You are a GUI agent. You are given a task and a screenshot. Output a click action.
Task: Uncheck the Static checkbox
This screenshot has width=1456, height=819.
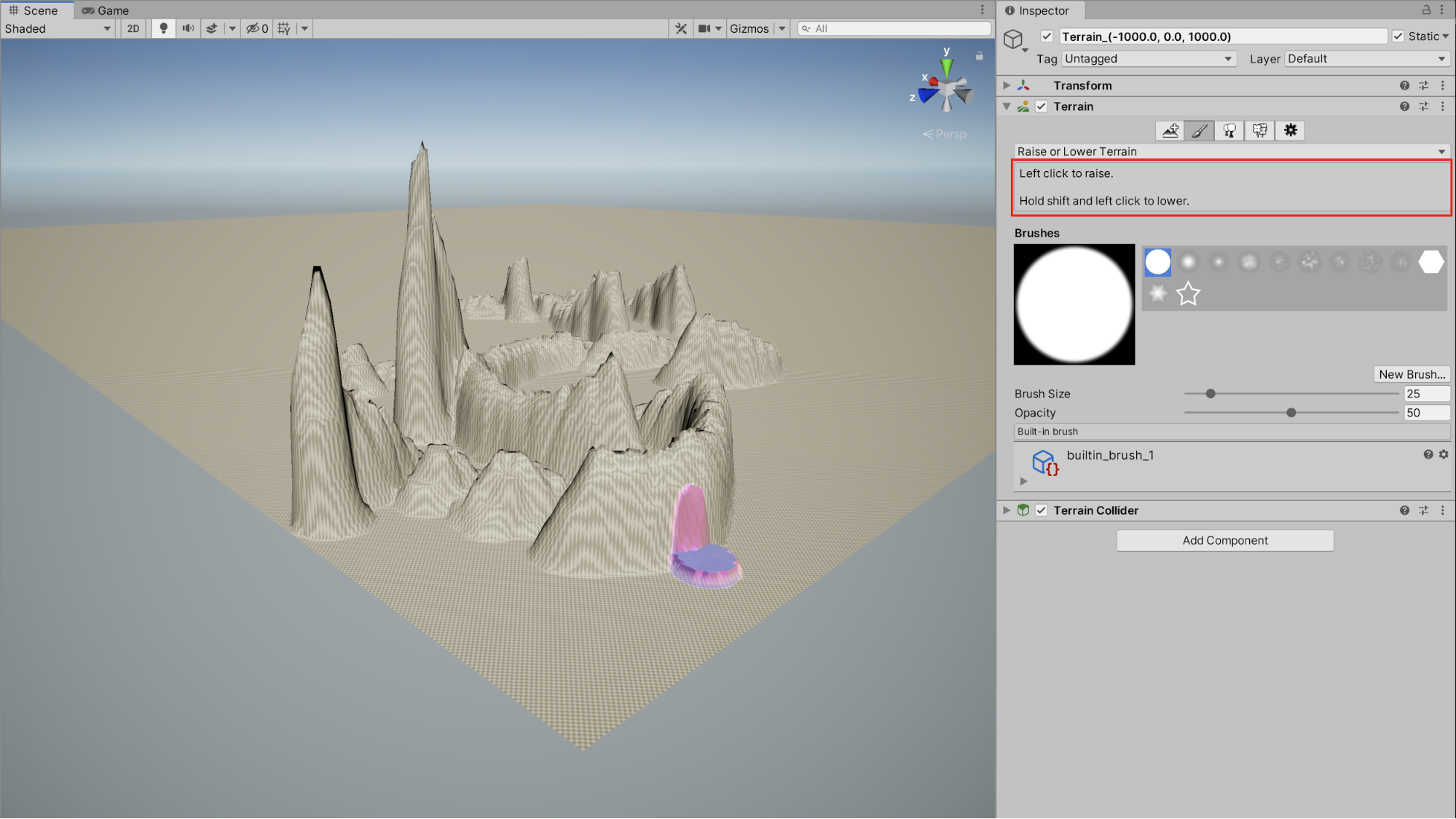1398,36
